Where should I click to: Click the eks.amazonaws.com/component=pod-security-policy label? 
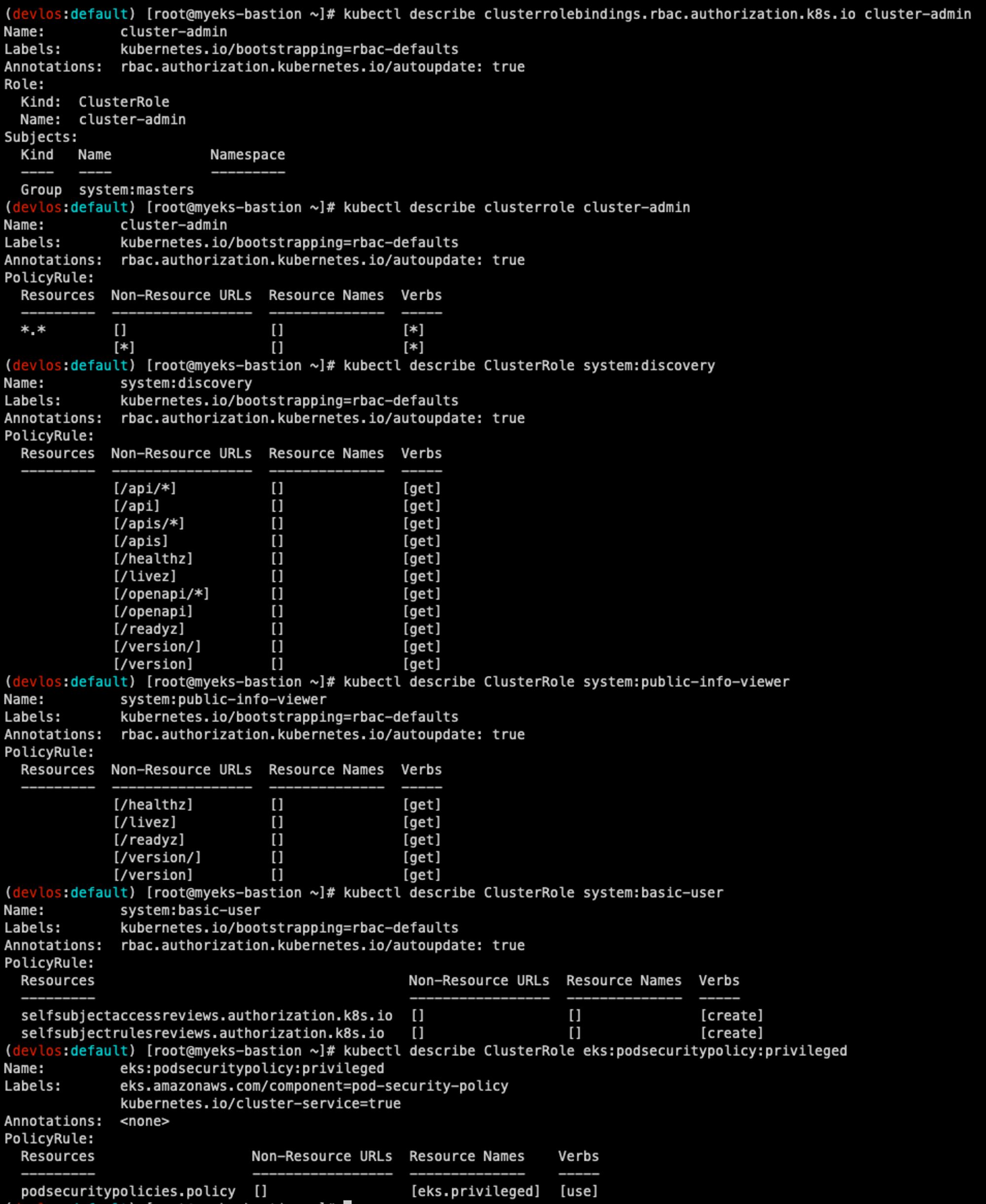(314, 1086)
